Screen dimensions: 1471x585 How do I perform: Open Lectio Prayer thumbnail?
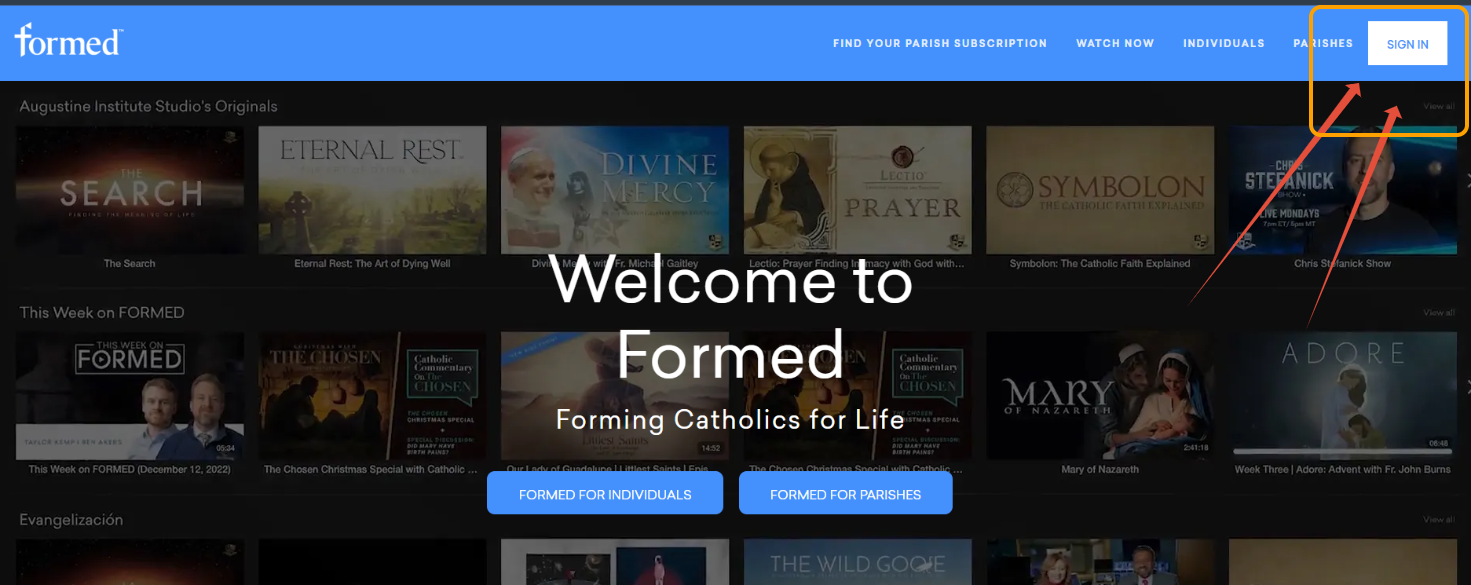click(858, 190)
